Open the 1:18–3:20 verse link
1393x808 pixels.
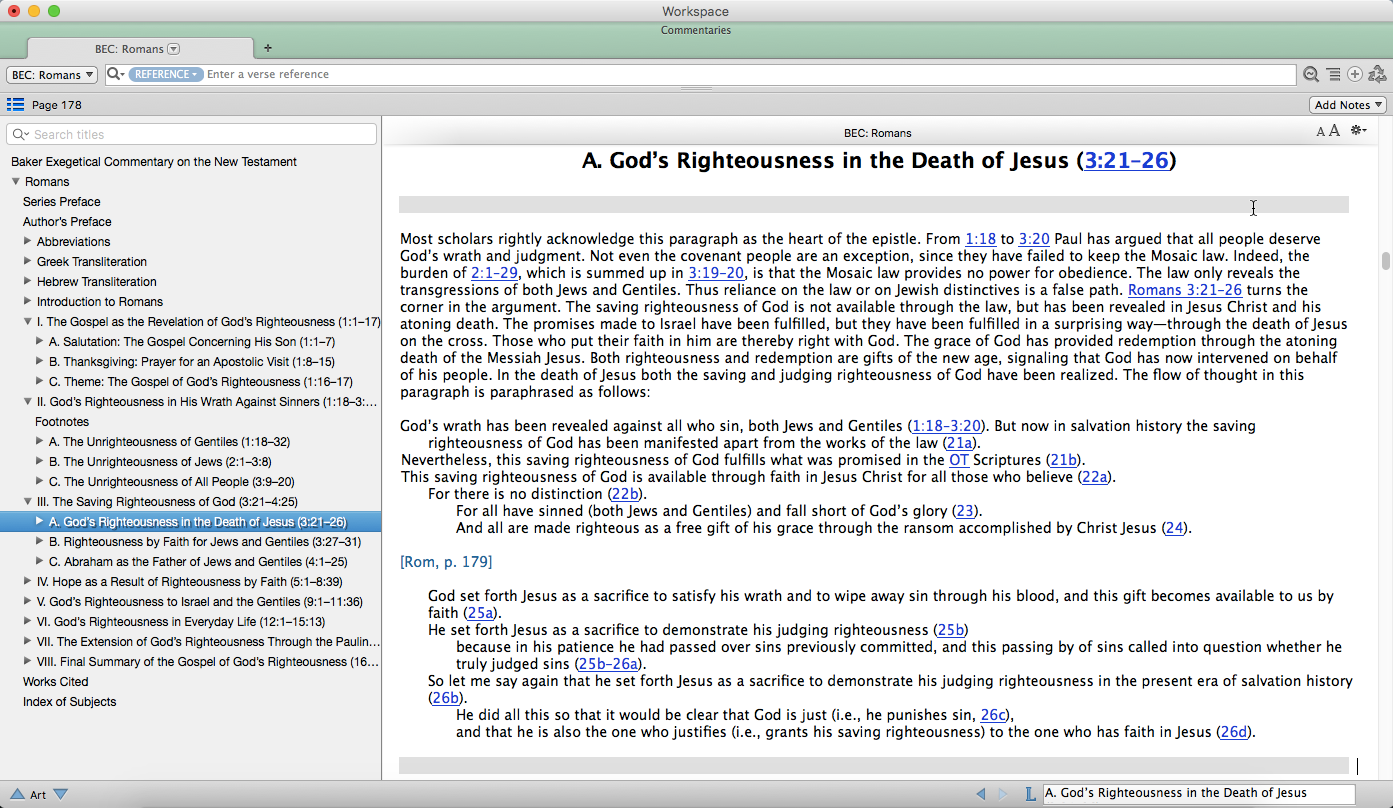(x=946, y=426)
